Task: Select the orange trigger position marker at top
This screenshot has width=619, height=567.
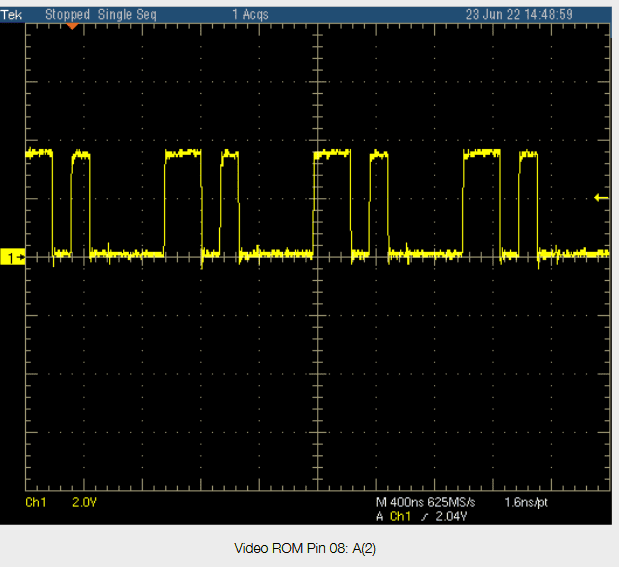Action: pyautogui.click(x=72, y=26)
